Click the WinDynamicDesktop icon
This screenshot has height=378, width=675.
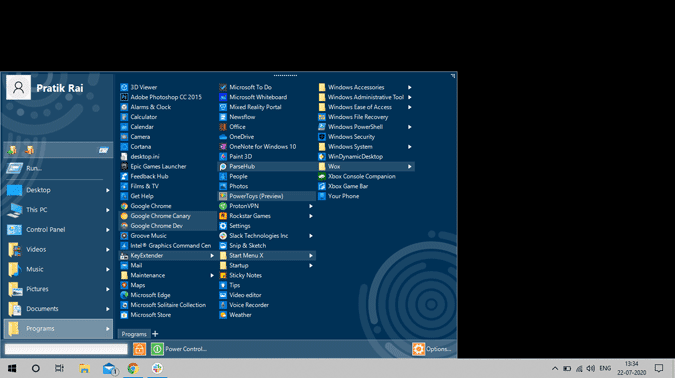click(322, 157)
